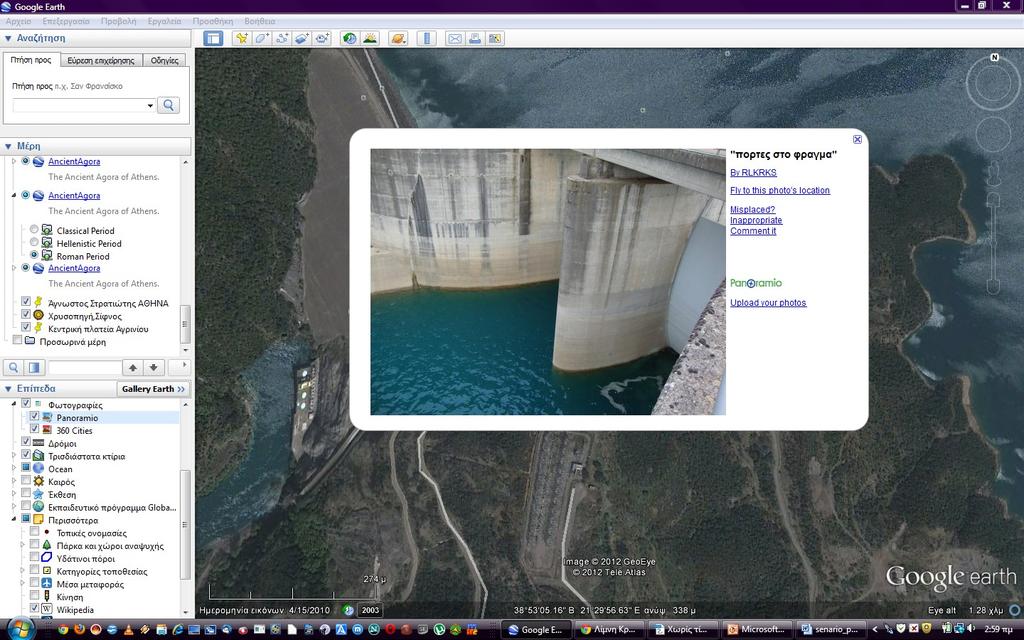1024x640 pixels.
Task: Click the Επίπεδα panel vertical scrollbar
Action: [x=185, y=524]
